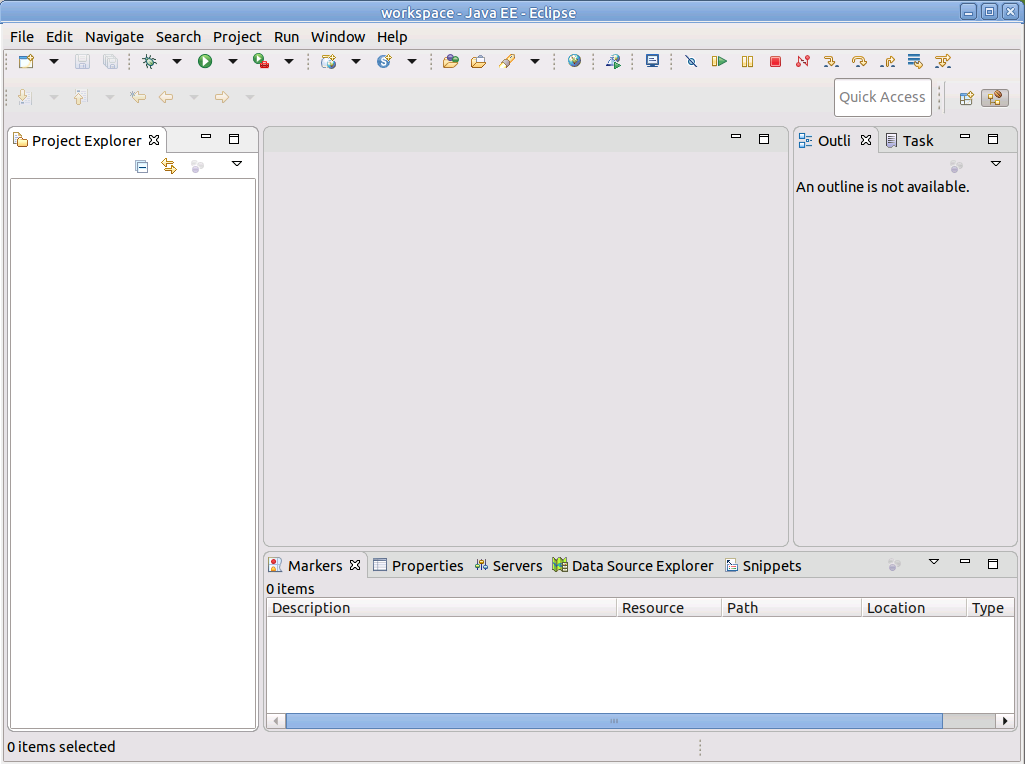Viewport: 1025px width, 764px height.
Task: Sort Markers by the Resource column
Action: (x=669, y=608)
